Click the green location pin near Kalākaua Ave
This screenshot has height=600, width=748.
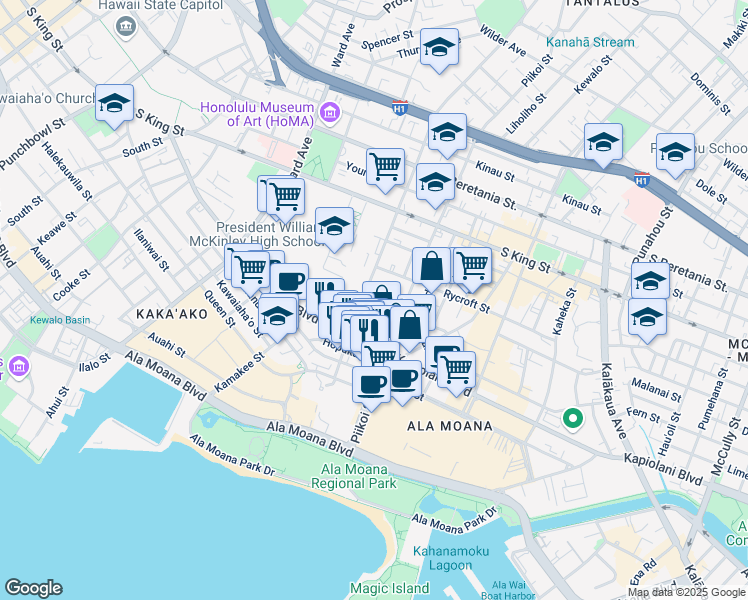[573, 420]
